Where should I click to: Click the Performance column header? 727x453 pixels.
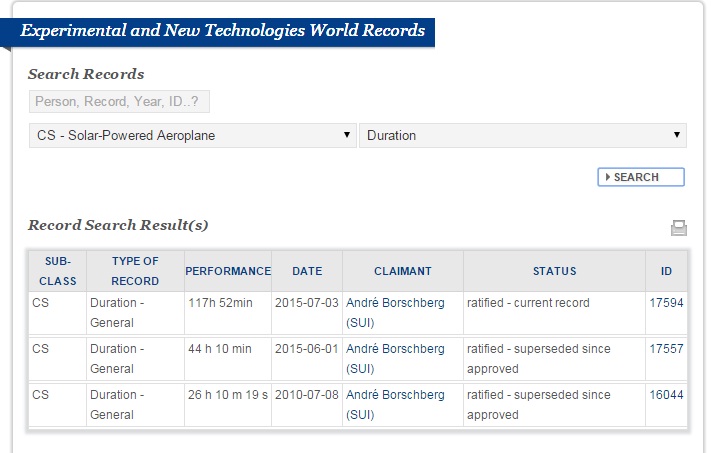(x=228, y=271)
